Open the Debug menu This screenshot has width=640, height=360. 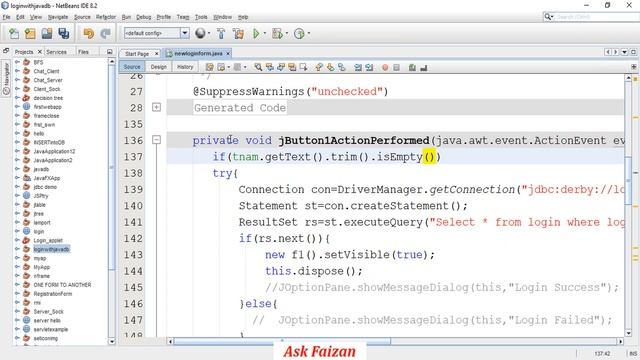pyautogui.click(x=144, y=17)
